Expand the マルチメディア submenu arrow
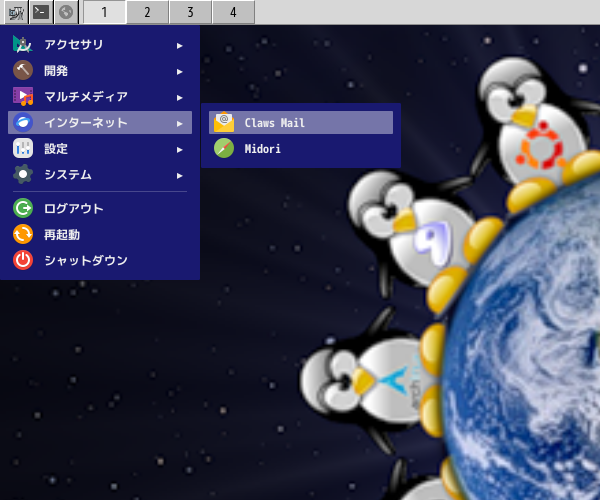The width and height of the screenshot is (600, 500). (179, 98)
